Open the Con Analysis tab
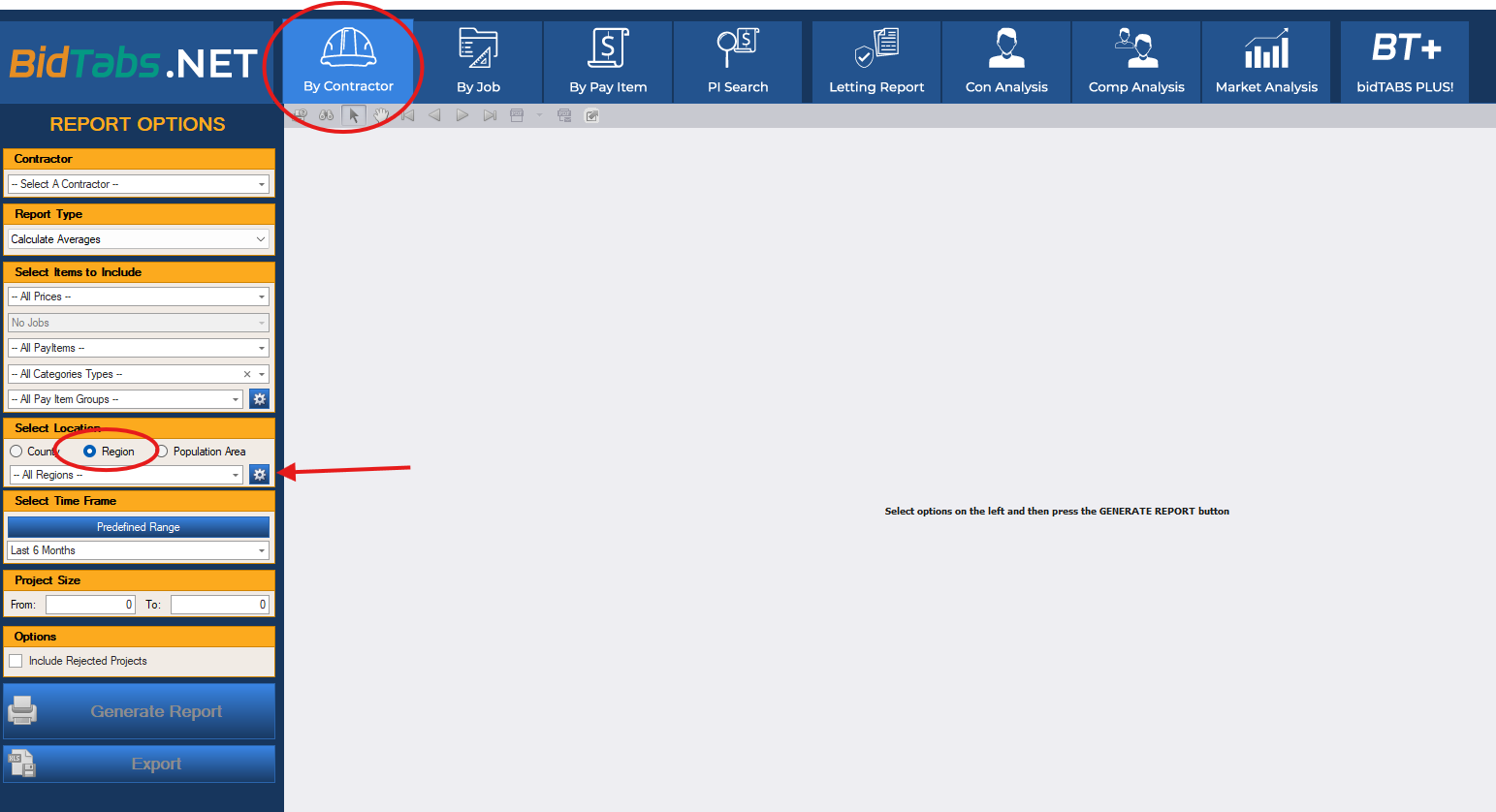The width and height of the screenshot is (1496, 812). pos(1006,61)
